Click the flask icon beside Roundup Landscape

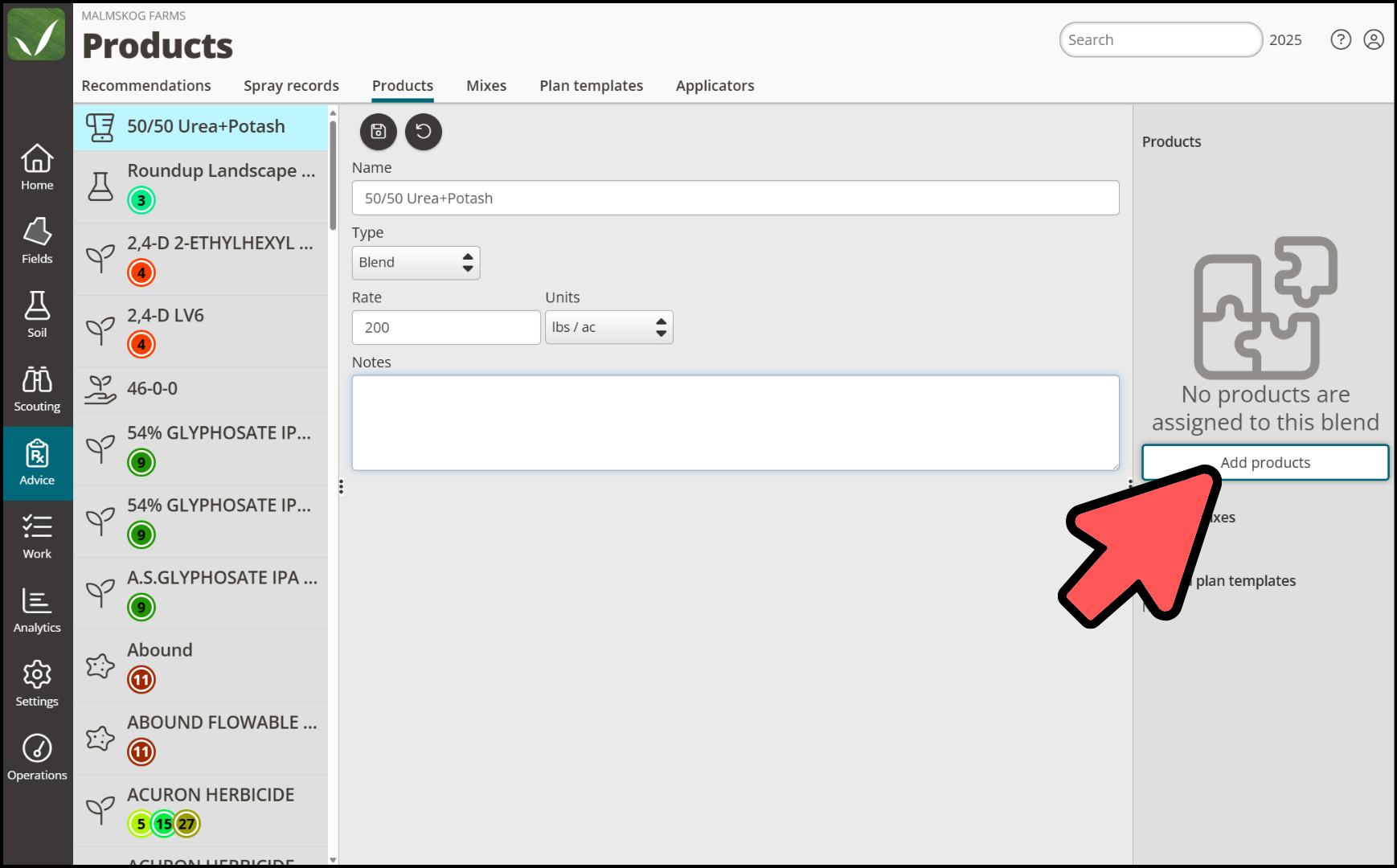pyautogui.click(x=100, y=186)
